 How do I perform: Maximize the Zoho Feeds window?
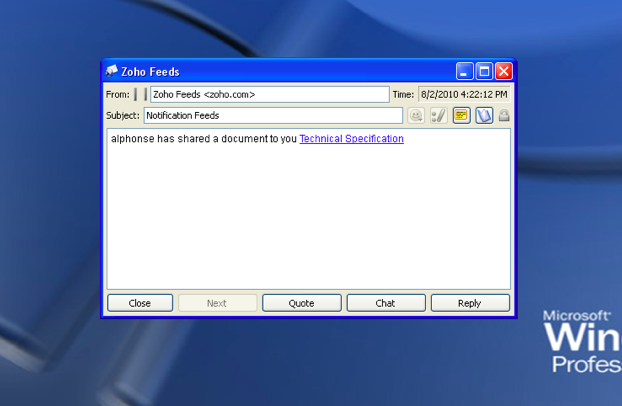[484, 71]
